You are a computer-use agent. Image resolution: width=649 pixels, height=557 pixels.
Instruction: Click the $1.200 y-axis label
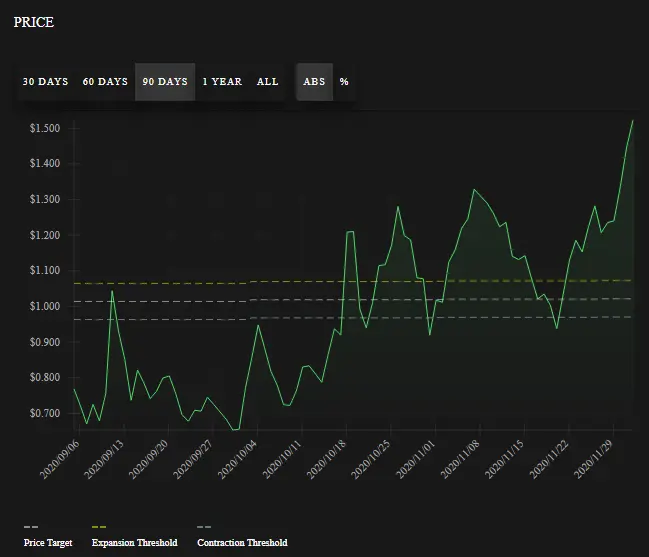pyautogui.click(x=45, y=235)
